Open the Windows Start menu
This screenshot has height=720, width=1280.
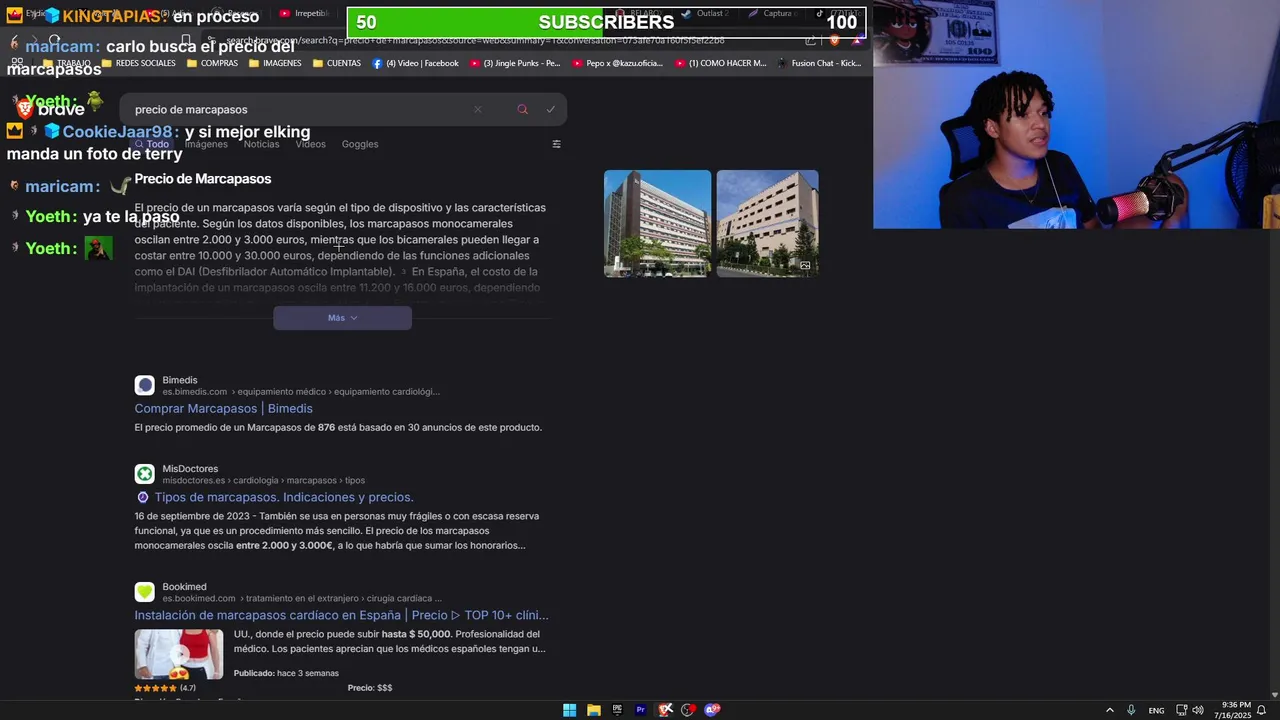[569, 710]
